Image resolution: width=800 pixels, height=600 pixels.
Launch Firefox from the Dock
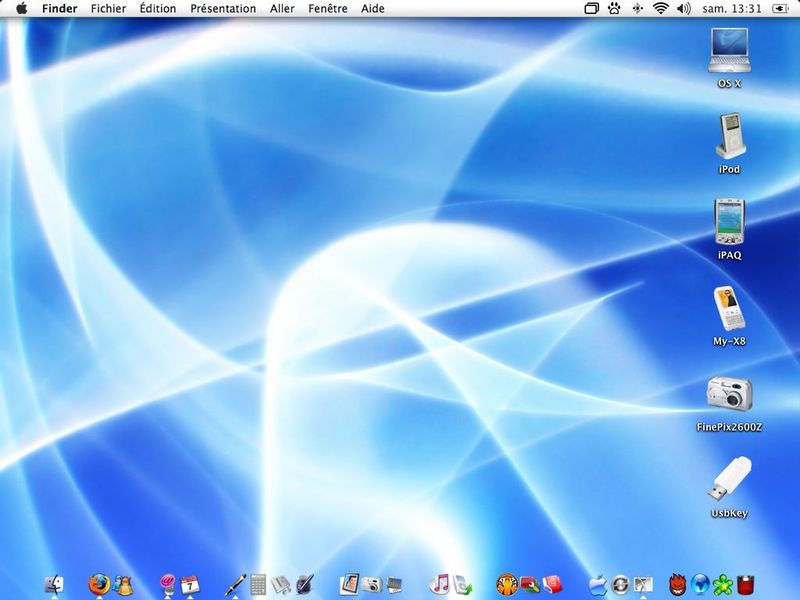point(99,585)
